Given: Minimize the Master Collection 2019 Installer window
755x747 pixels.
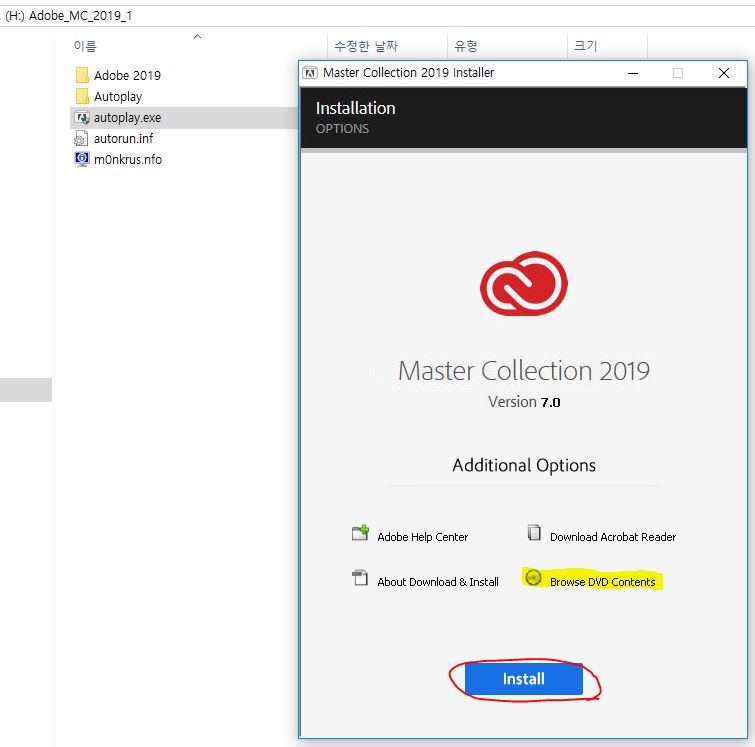Looking at the screenshot, I should tap(633, 73).
